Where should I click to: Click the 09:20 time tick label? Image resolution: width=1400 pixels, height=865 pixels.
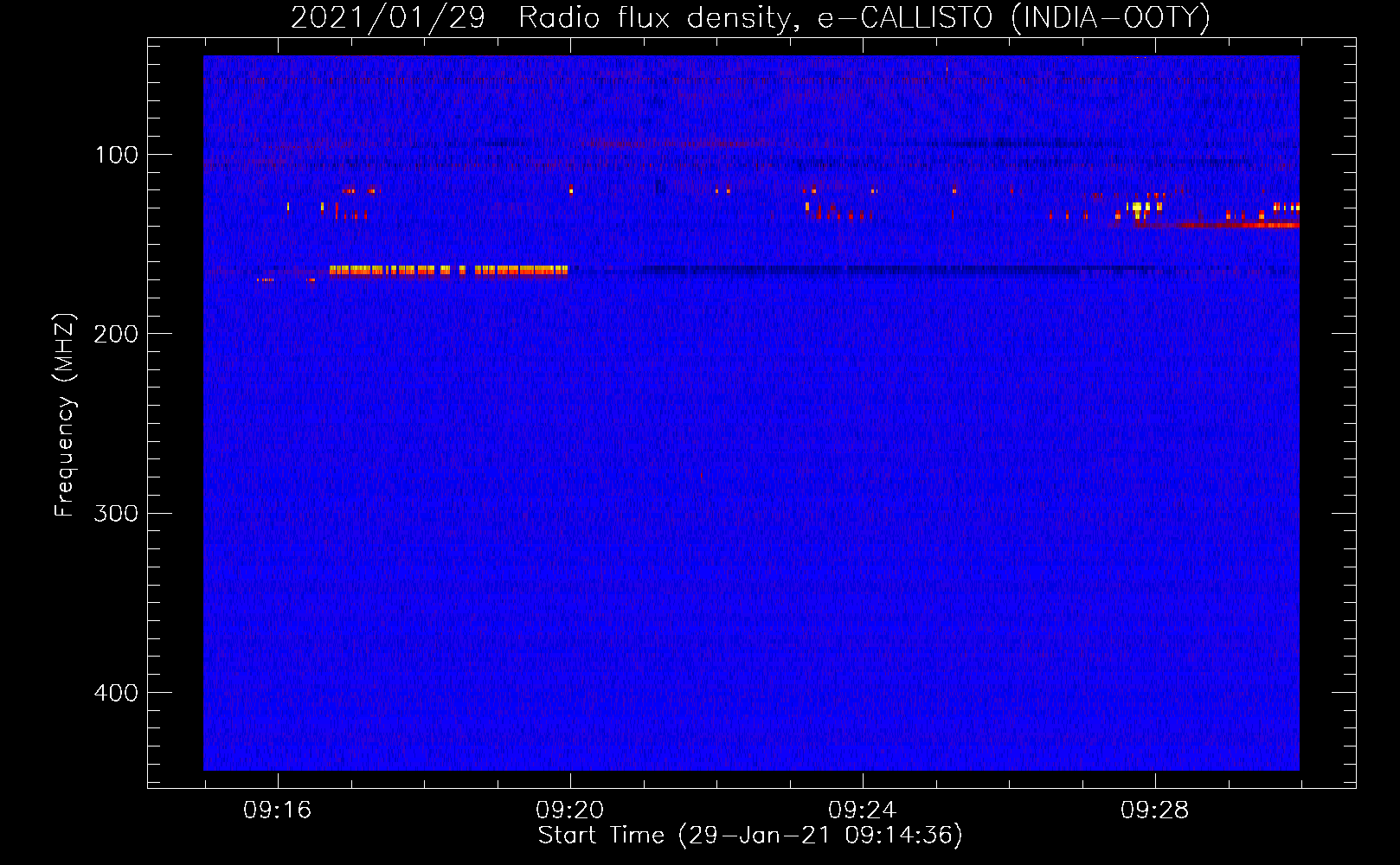569,811
